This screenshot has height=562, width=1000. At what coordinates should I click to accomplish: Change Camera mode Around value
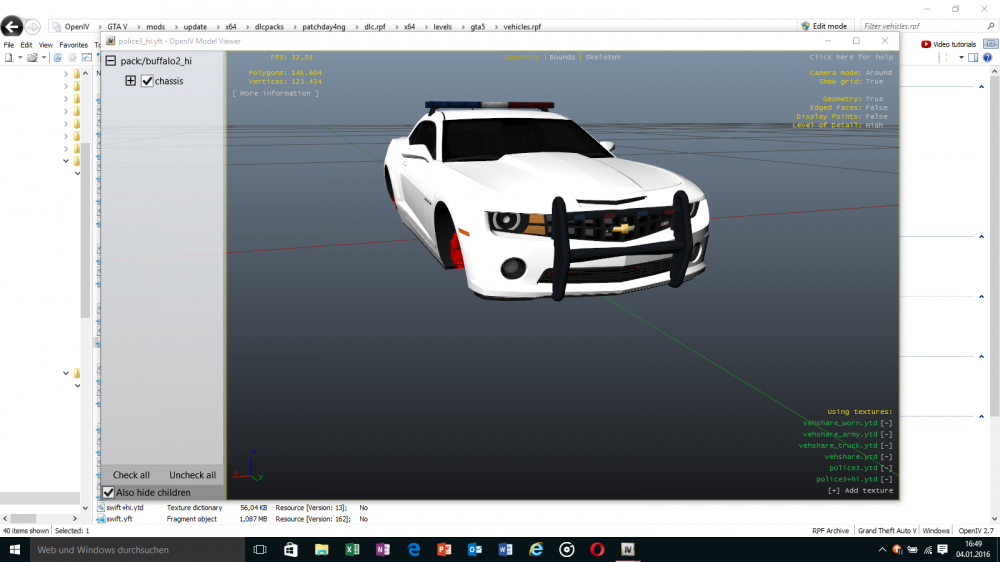click(x=878, y=73)
